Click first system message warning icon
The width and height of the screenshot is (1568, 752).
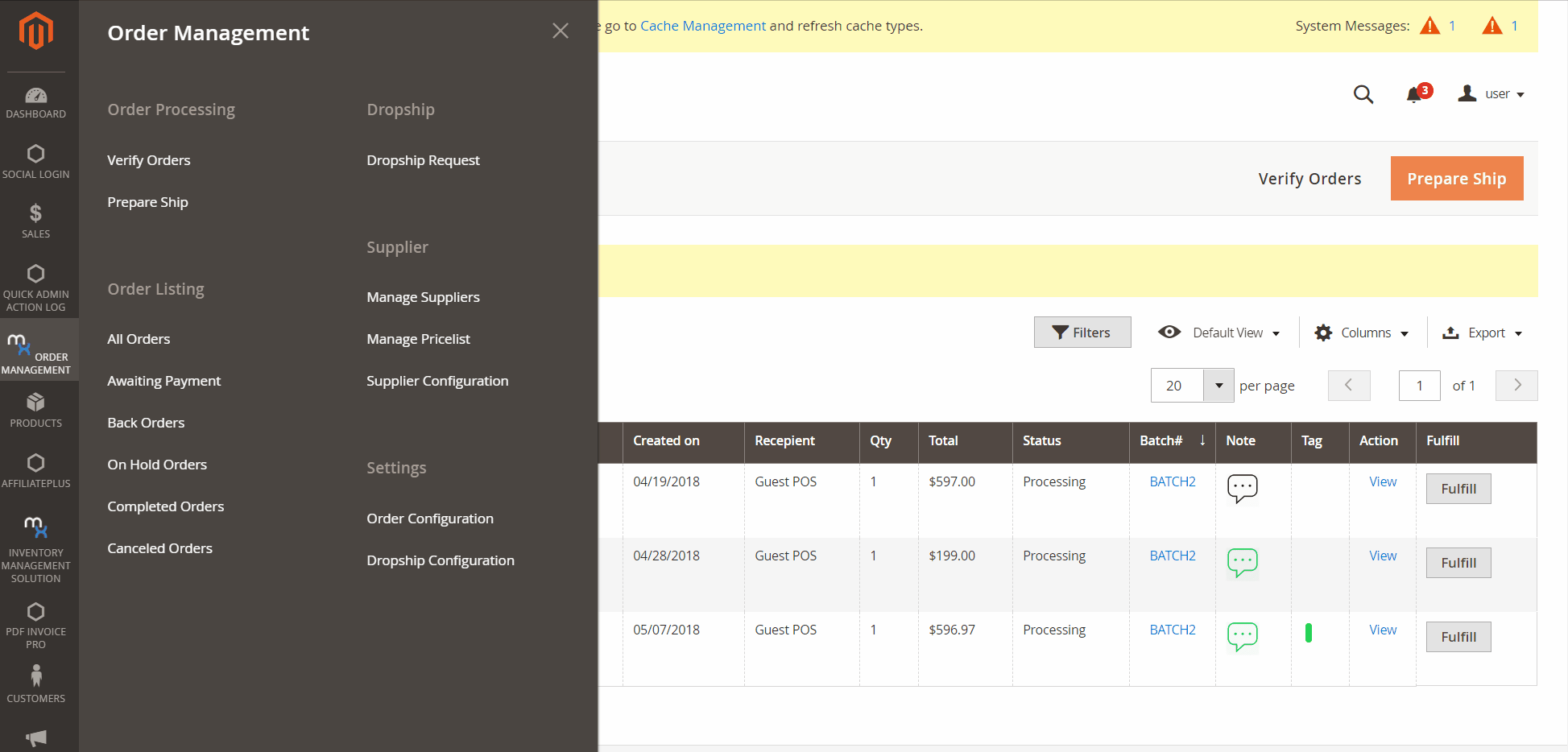[x=1429, y=26]
